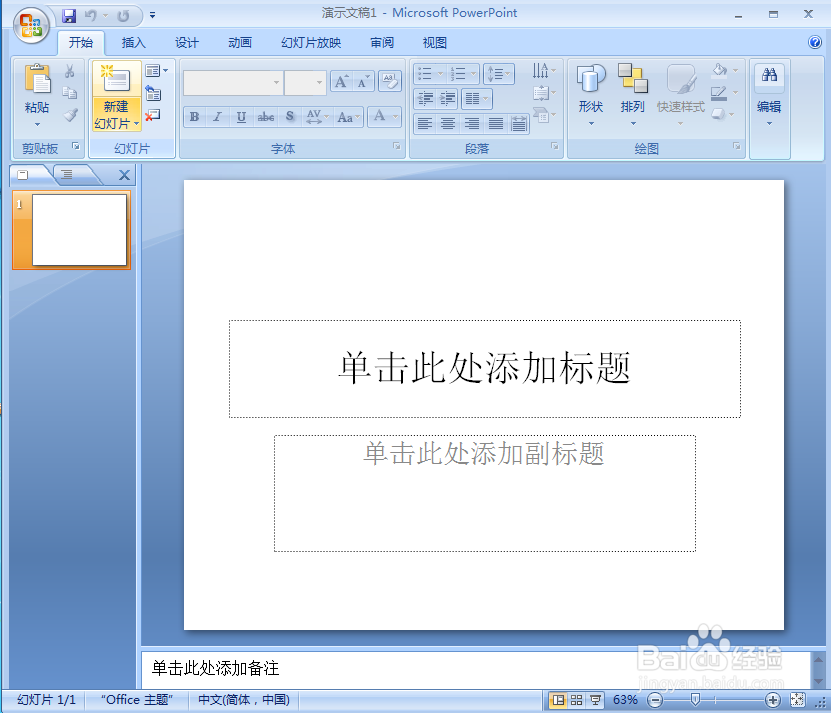Click the Help question mark icon
The height and width of the screenshot is (713, 831).
point(815,42)
